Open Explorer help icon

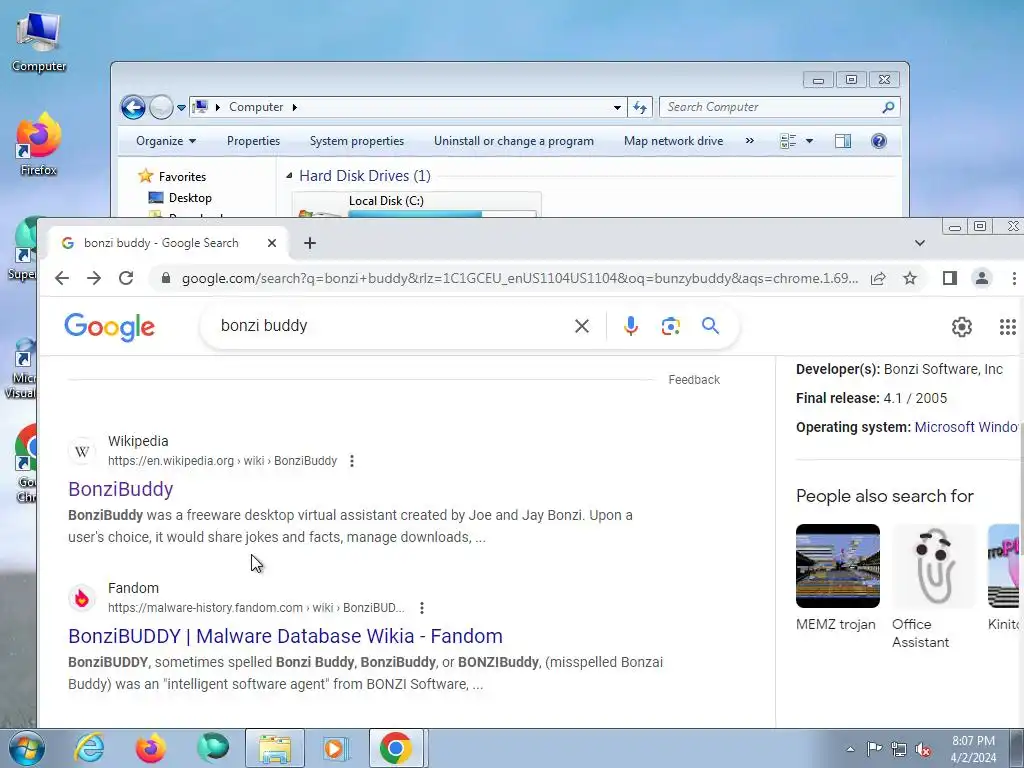[879, 141]
